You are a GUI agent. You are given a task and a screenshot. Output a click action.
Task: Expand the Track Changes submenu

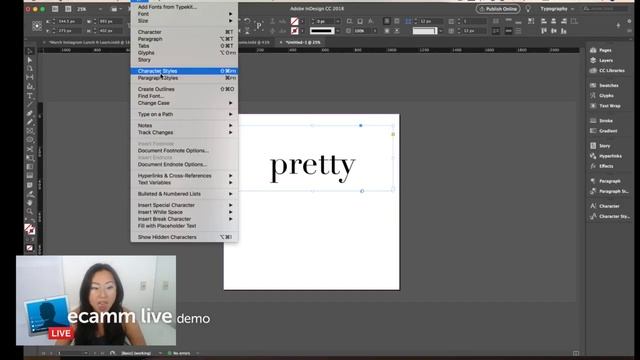(x=184, y=133)
